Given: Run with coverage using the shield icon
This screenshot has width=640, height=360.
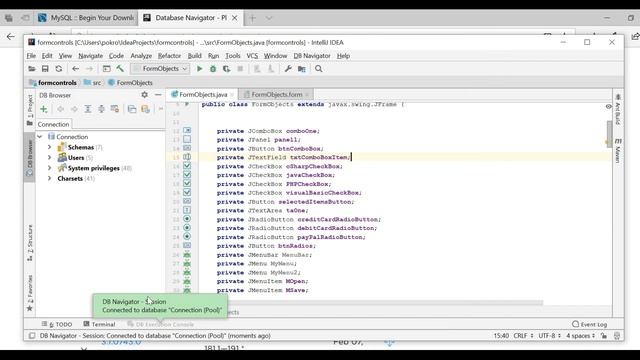Looking at the screenshot, I should click(x=226, y=69).
